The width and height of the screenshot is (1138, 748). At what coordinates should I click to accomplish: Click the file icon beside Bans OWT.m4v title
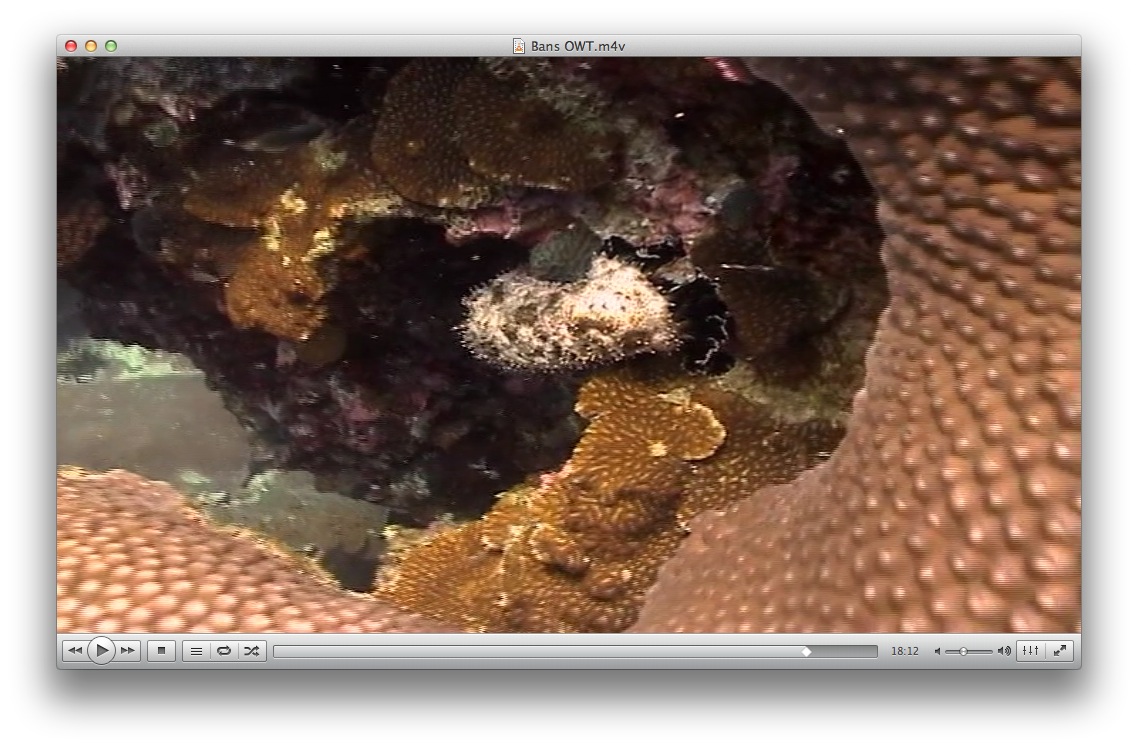(519, 46)
